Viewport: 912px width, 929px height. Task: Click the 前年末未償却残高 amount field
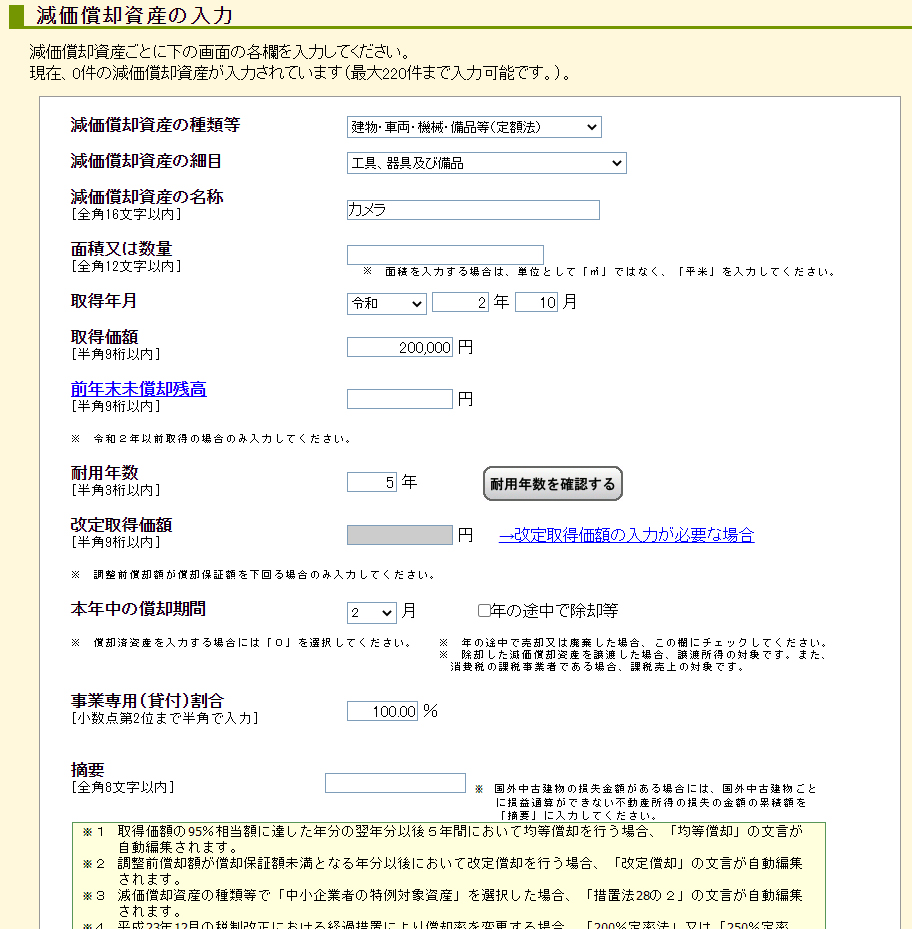click(x=400, y=398)
